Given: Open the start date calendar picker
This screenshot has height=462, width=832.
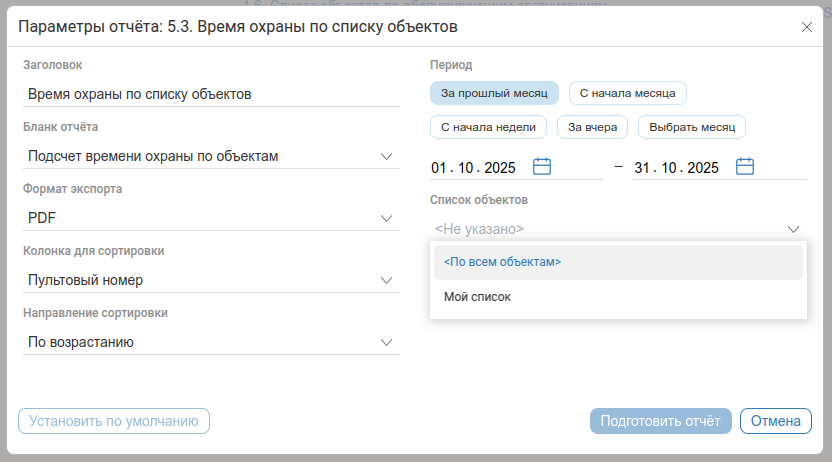Looking at the screenshot, I should coord(542,167).
